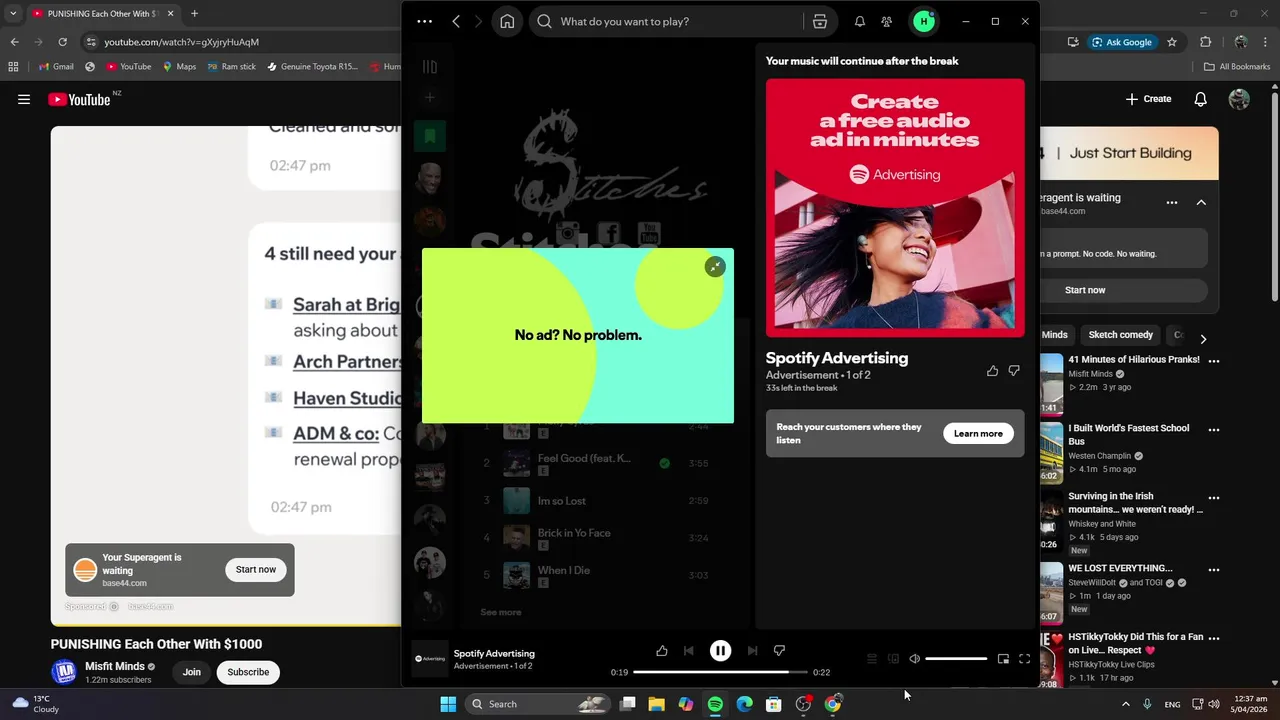The width and height of the screenshot is (1280, 720).
Task: Open Maps bookmark
Action: [x=179, y=67]
